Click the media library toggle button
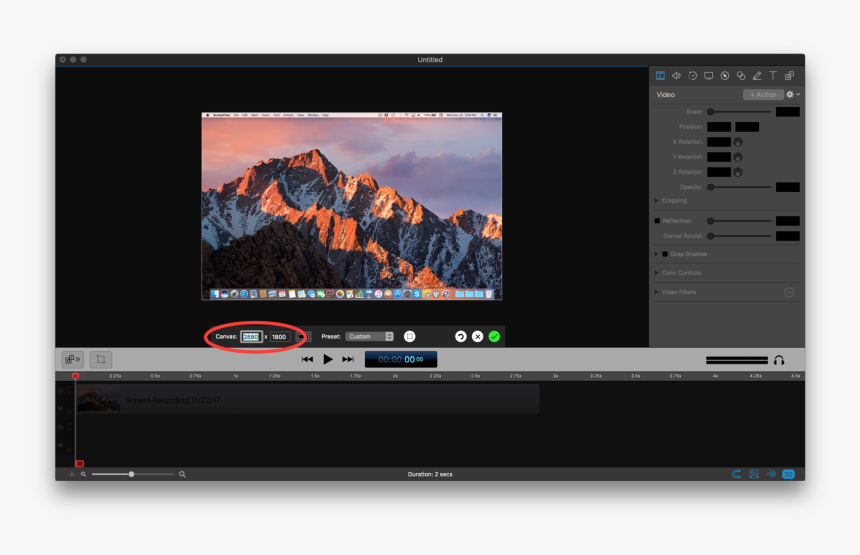Viewport: 860px width, 555px height. point(72,360)
